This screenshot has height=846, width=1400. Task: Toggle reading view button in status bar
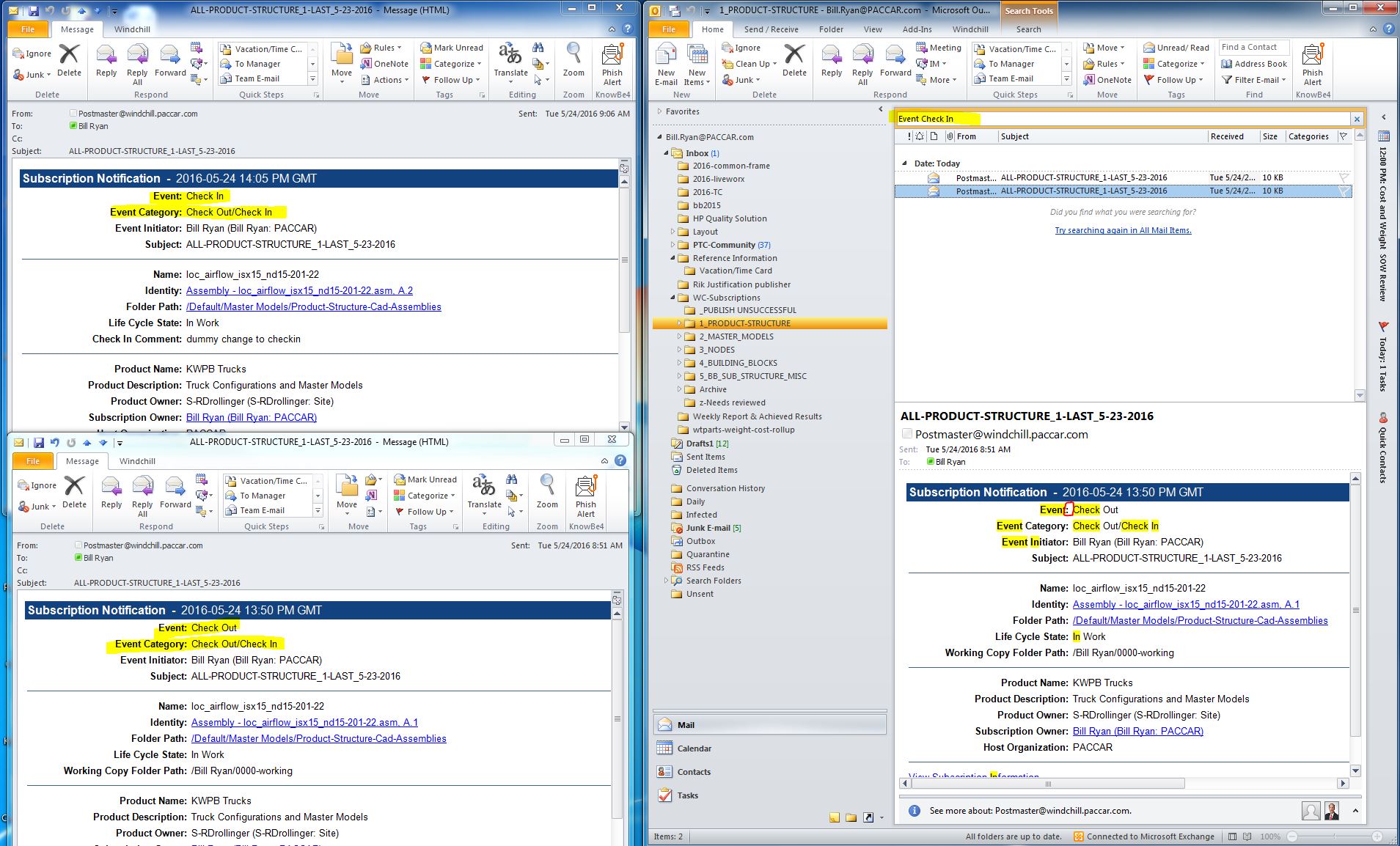click(x=1247, y=836)
